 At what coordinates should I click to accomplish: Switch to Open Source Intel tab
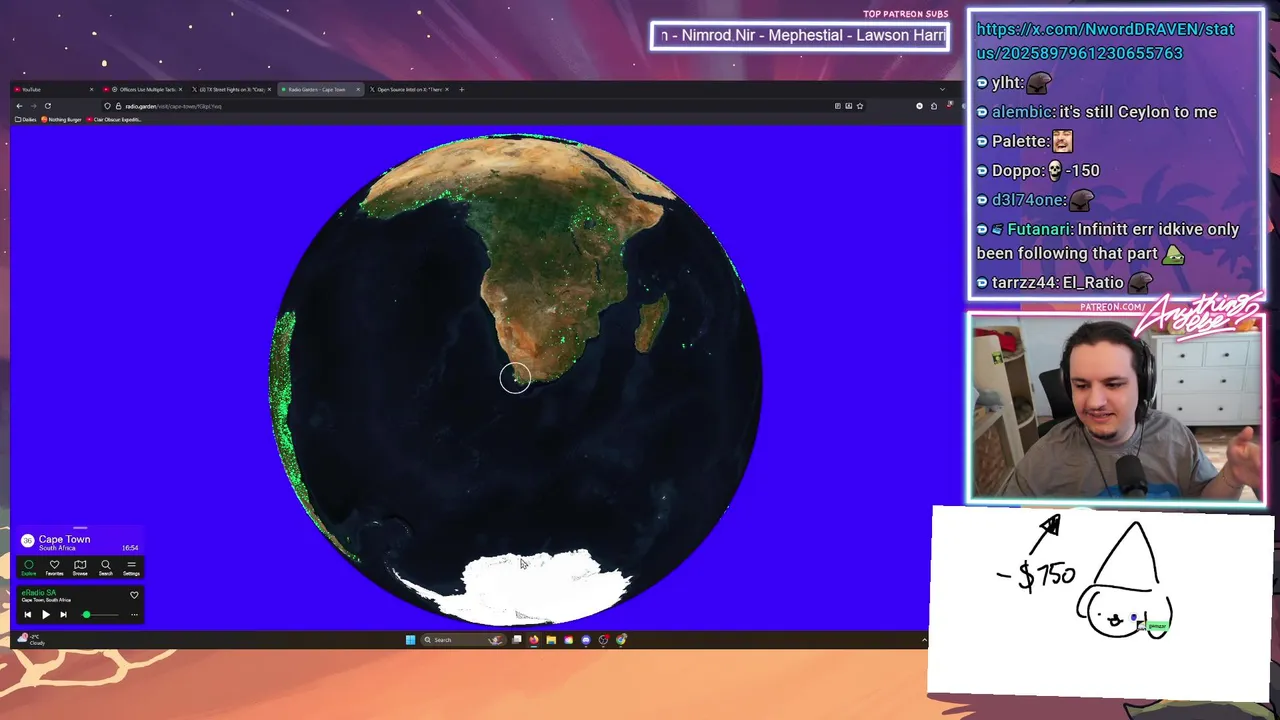pos(409,89)
